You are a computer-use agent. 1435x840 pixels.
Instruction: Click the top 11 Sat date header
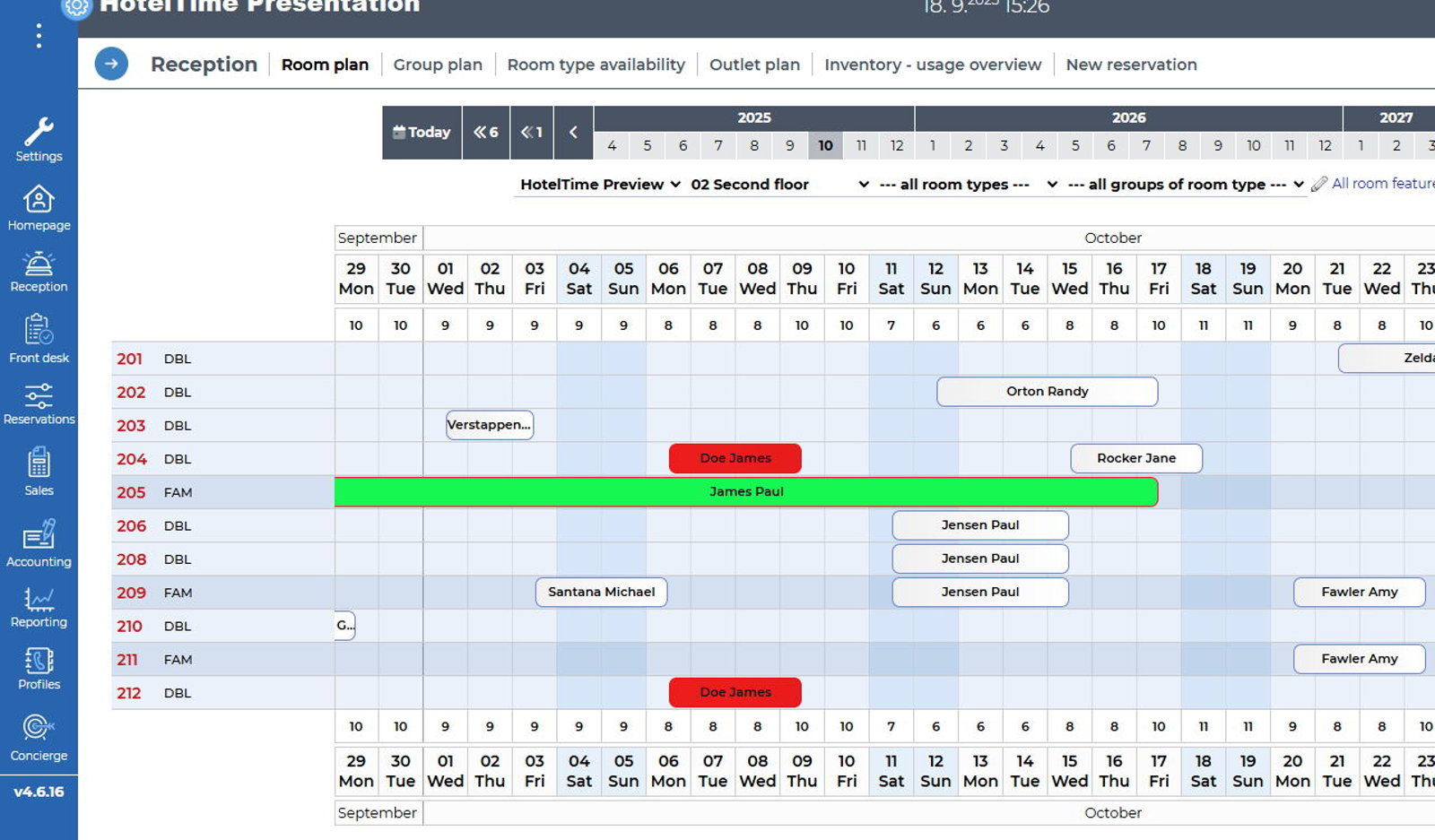tap(891, 279)
